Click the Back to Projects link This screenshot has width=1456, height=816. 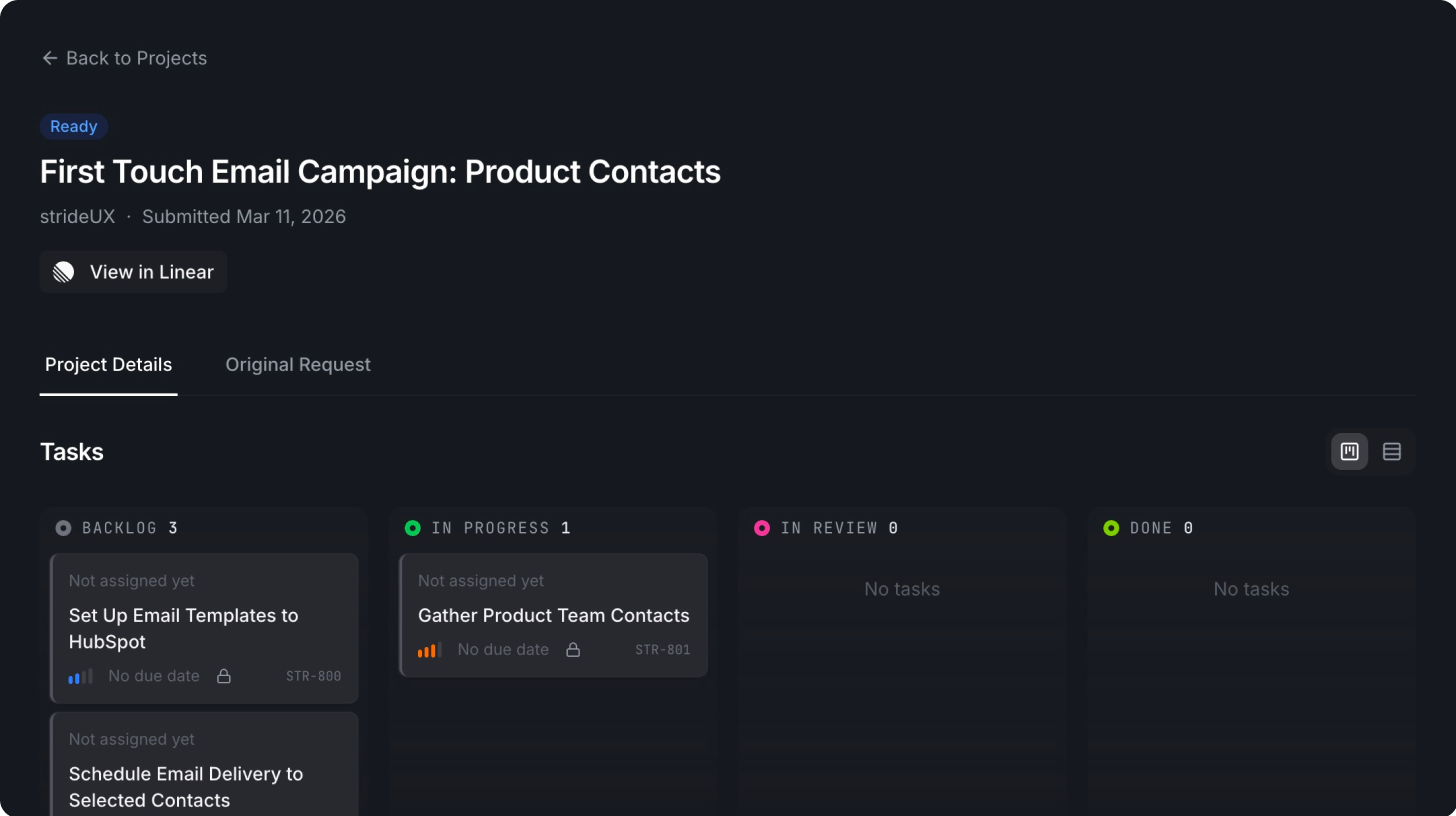click(135, 58)
